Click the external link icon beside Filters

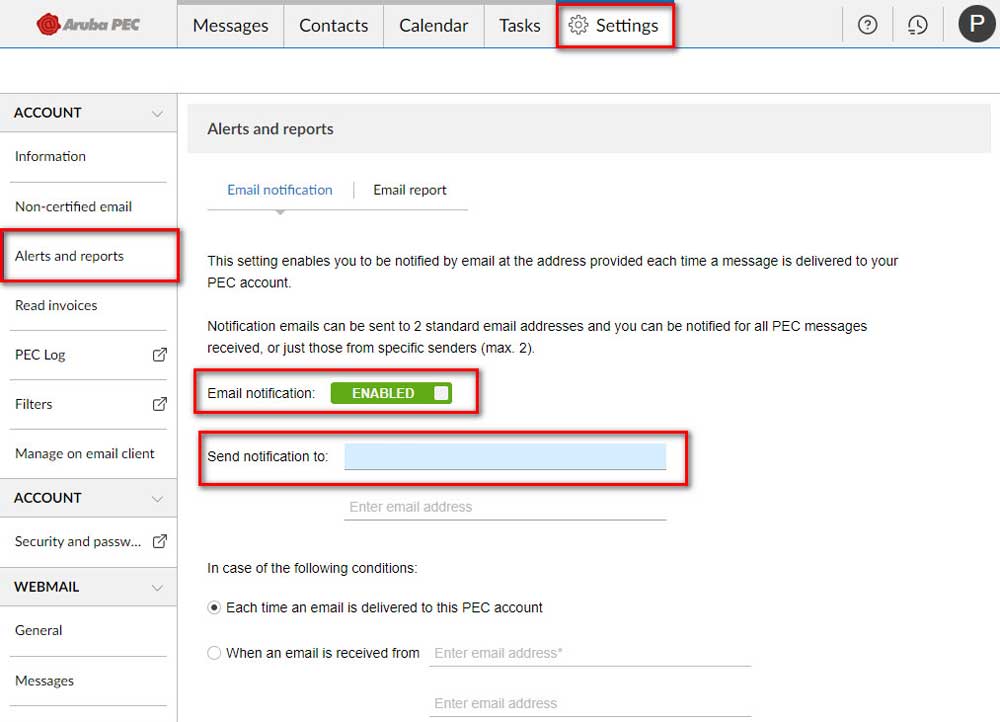coord(159,404)
